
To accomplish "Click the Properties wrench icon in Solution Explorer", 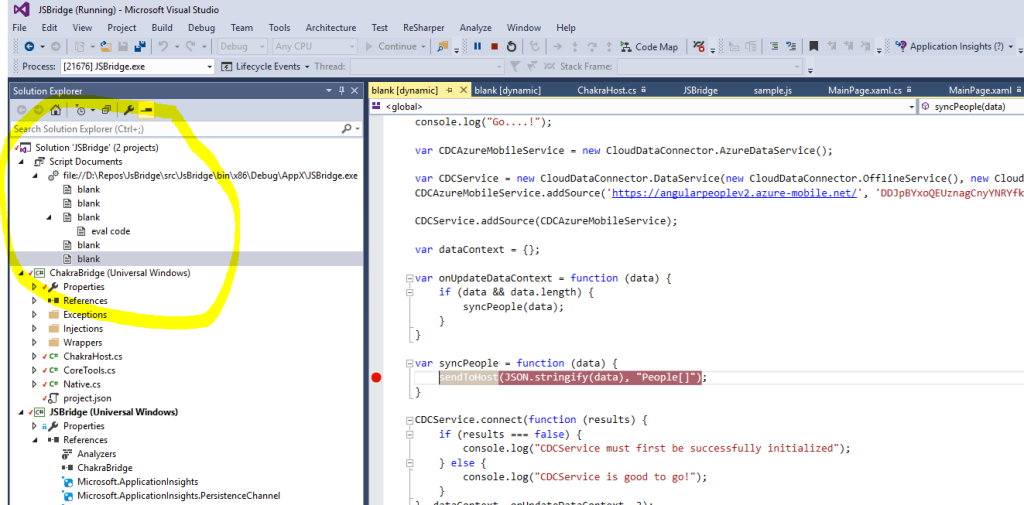I will point(129,110).
